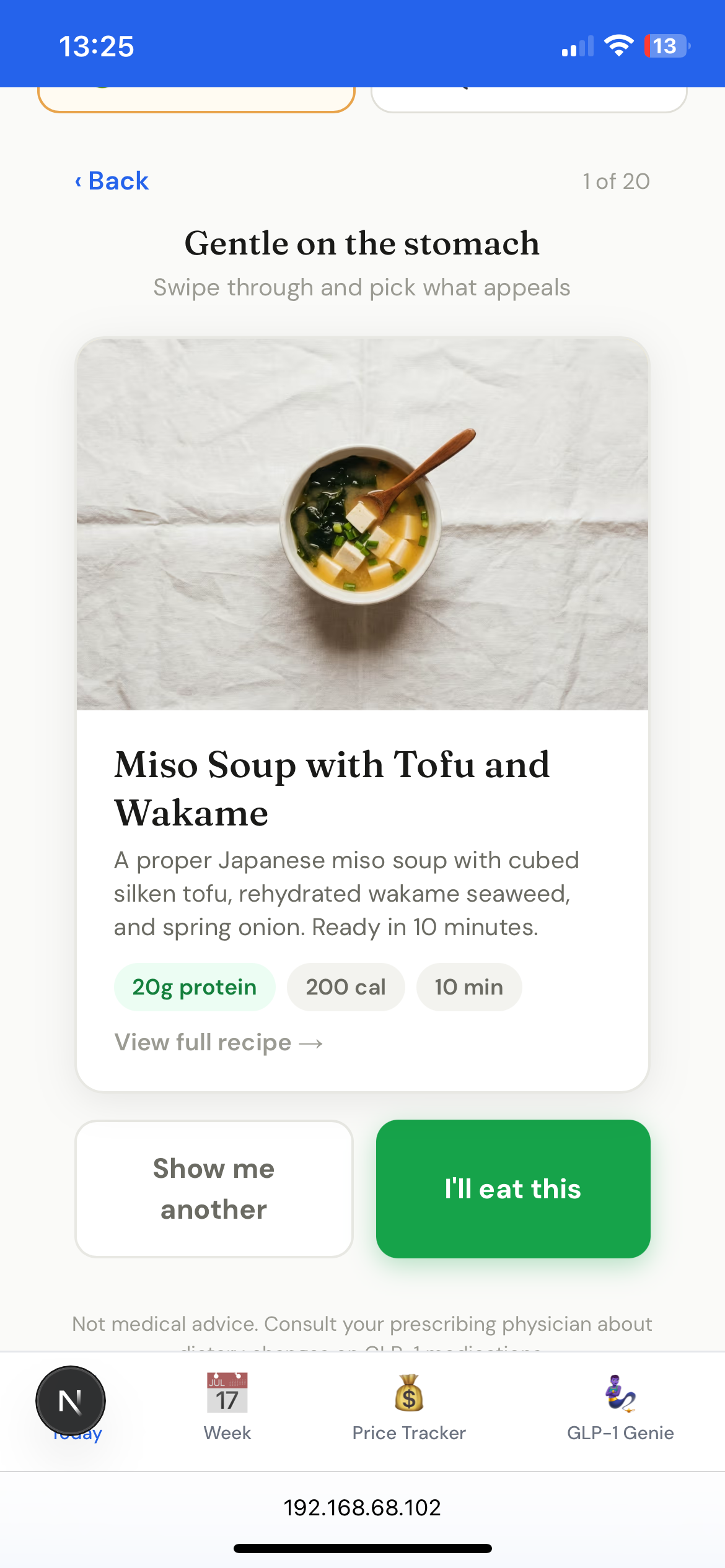Tap the round black N dev-tools icon
The height and width of the screenshot is (1568, 725).
tap(71, 1401)
